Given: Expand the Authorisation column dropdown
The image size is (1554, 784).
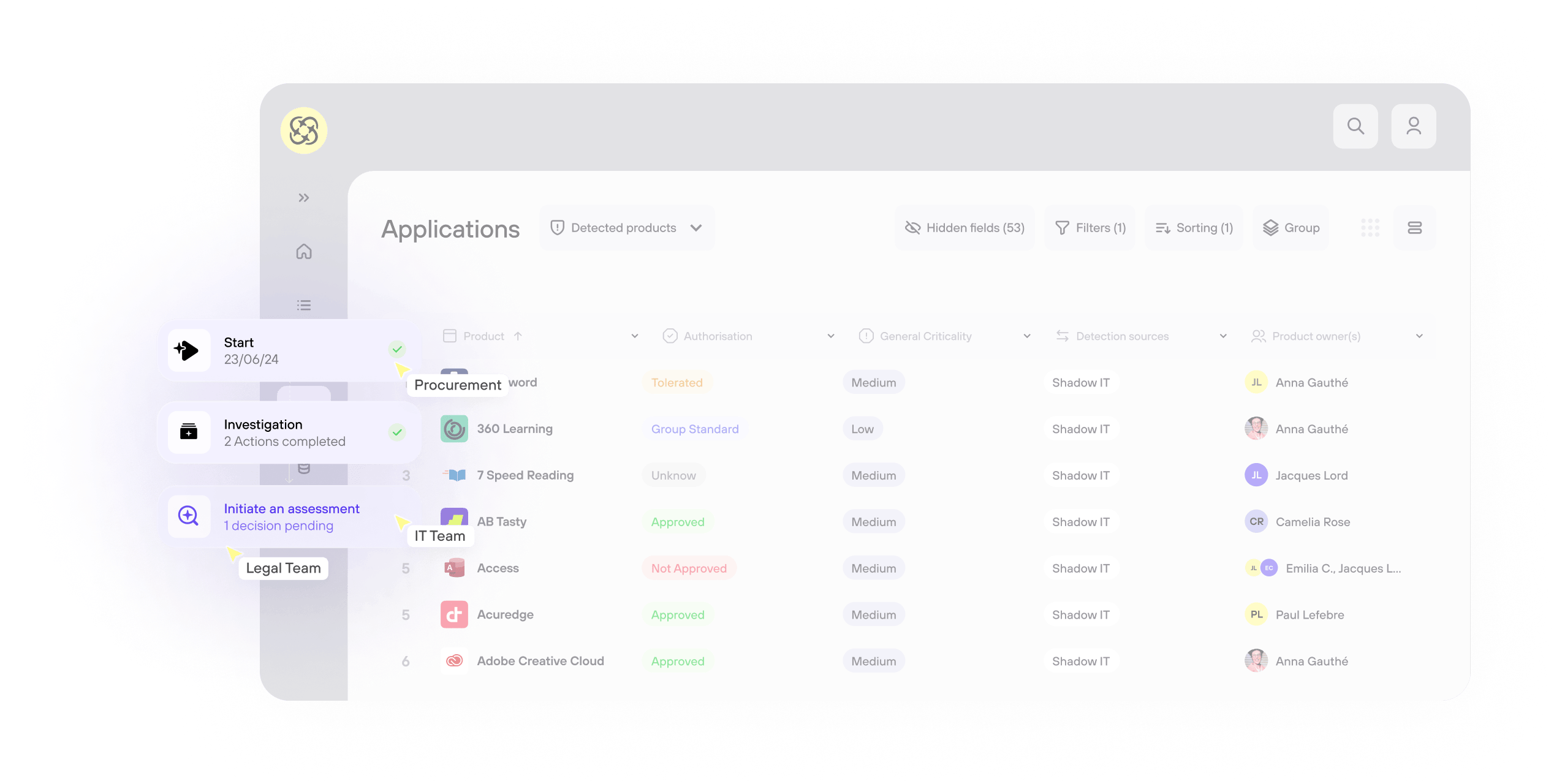Looking at the screenshot, I should [830, 335].
